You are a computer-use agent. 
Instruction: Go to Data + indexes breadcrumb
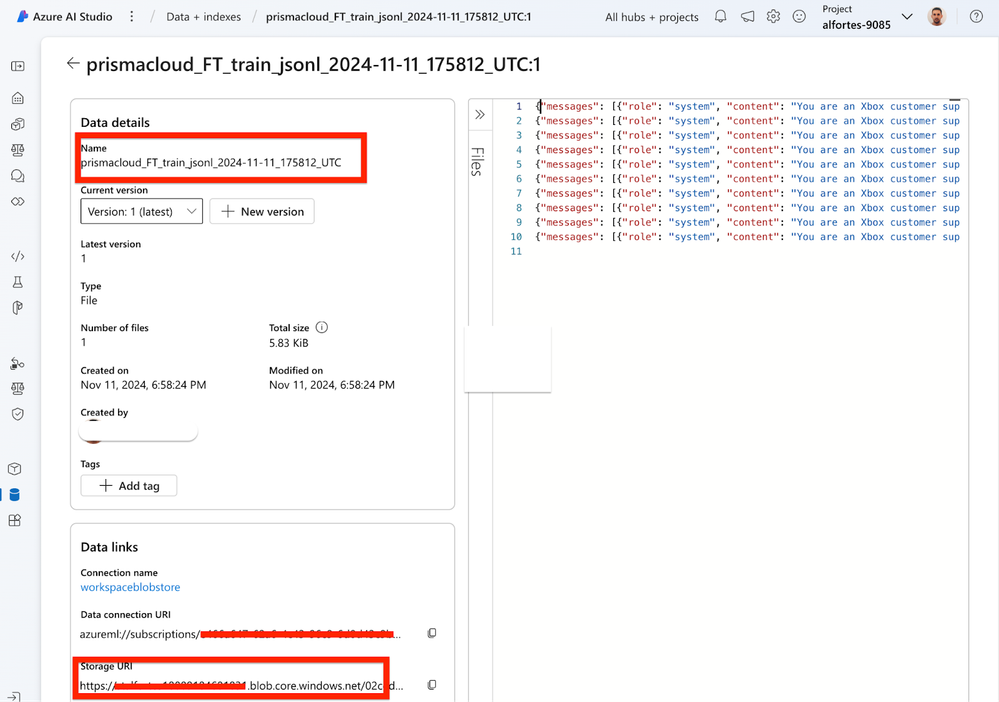[203, 17]
